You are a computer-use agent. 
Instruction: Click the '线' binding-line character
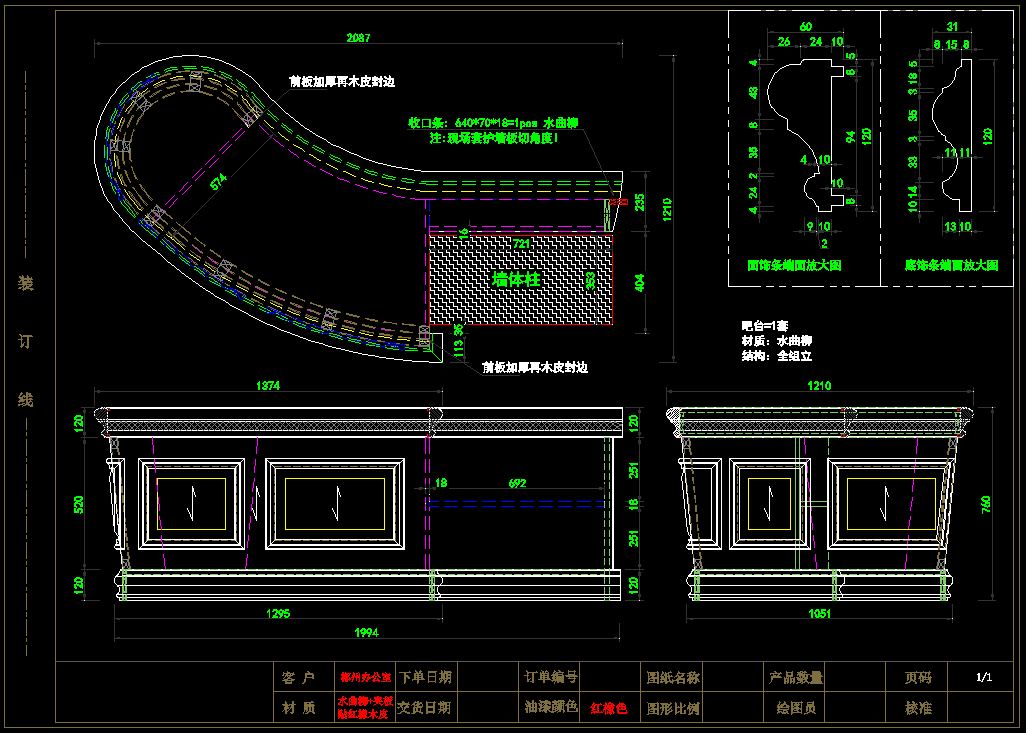pos(26,399)
